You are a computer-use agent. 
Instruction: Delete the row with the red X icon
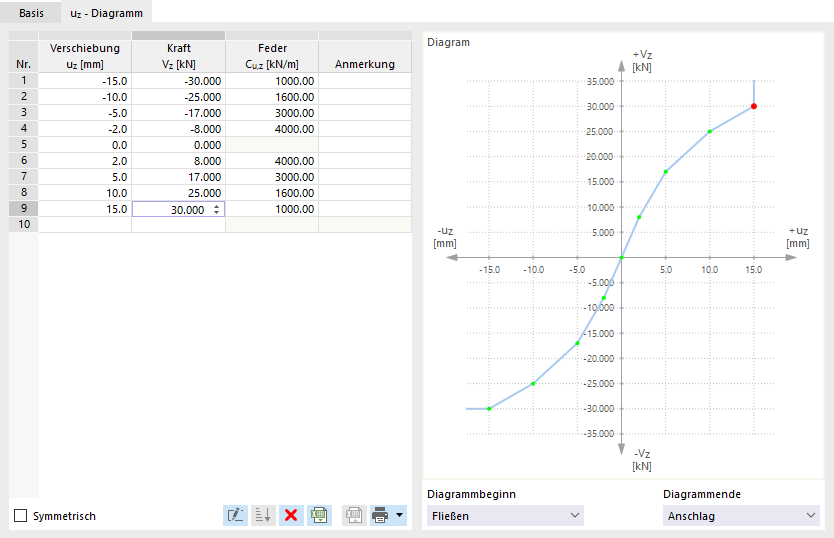[x=291, y=515]
